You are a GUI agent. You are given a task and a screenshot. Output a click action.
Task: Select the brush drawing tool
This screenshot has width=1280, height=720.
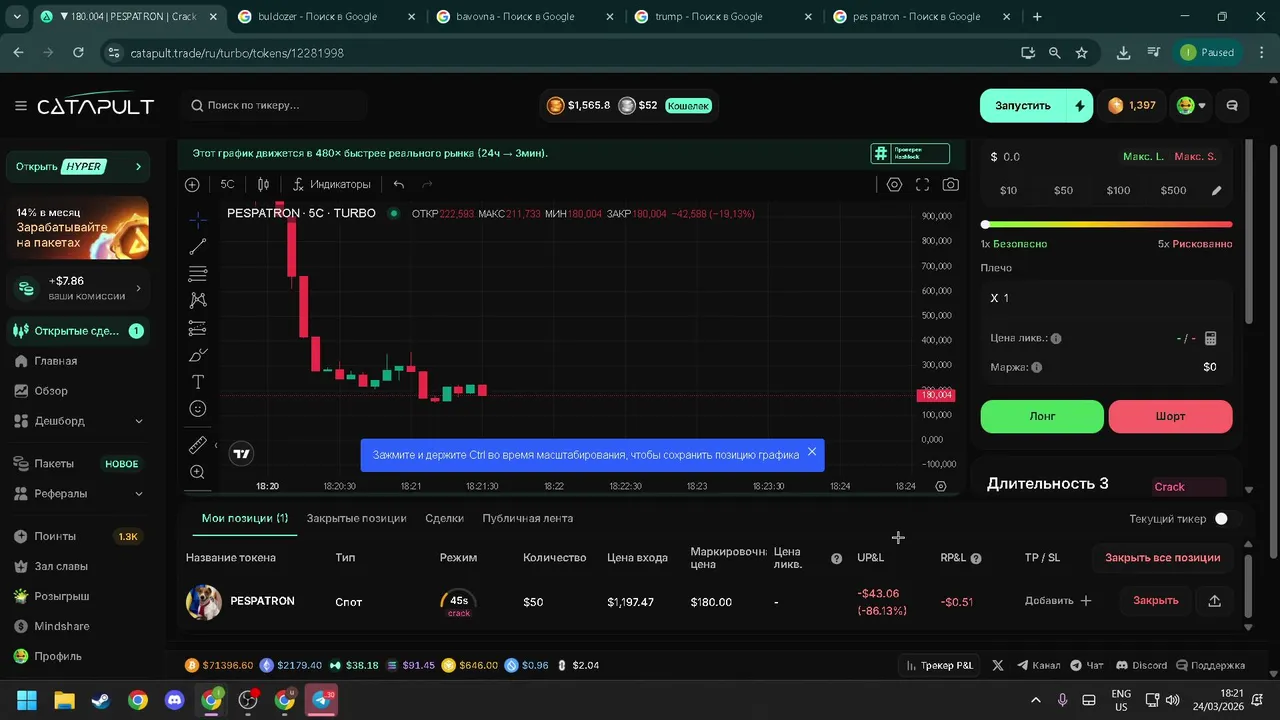click(198, 355)
